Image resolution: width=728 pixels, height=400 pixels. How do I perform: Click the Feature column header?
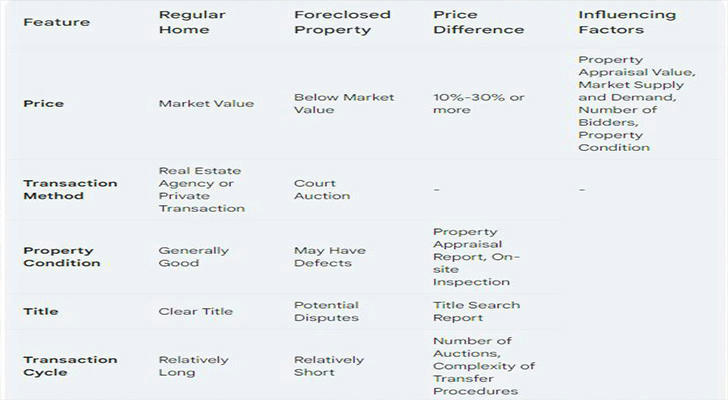tap(57, 22)
